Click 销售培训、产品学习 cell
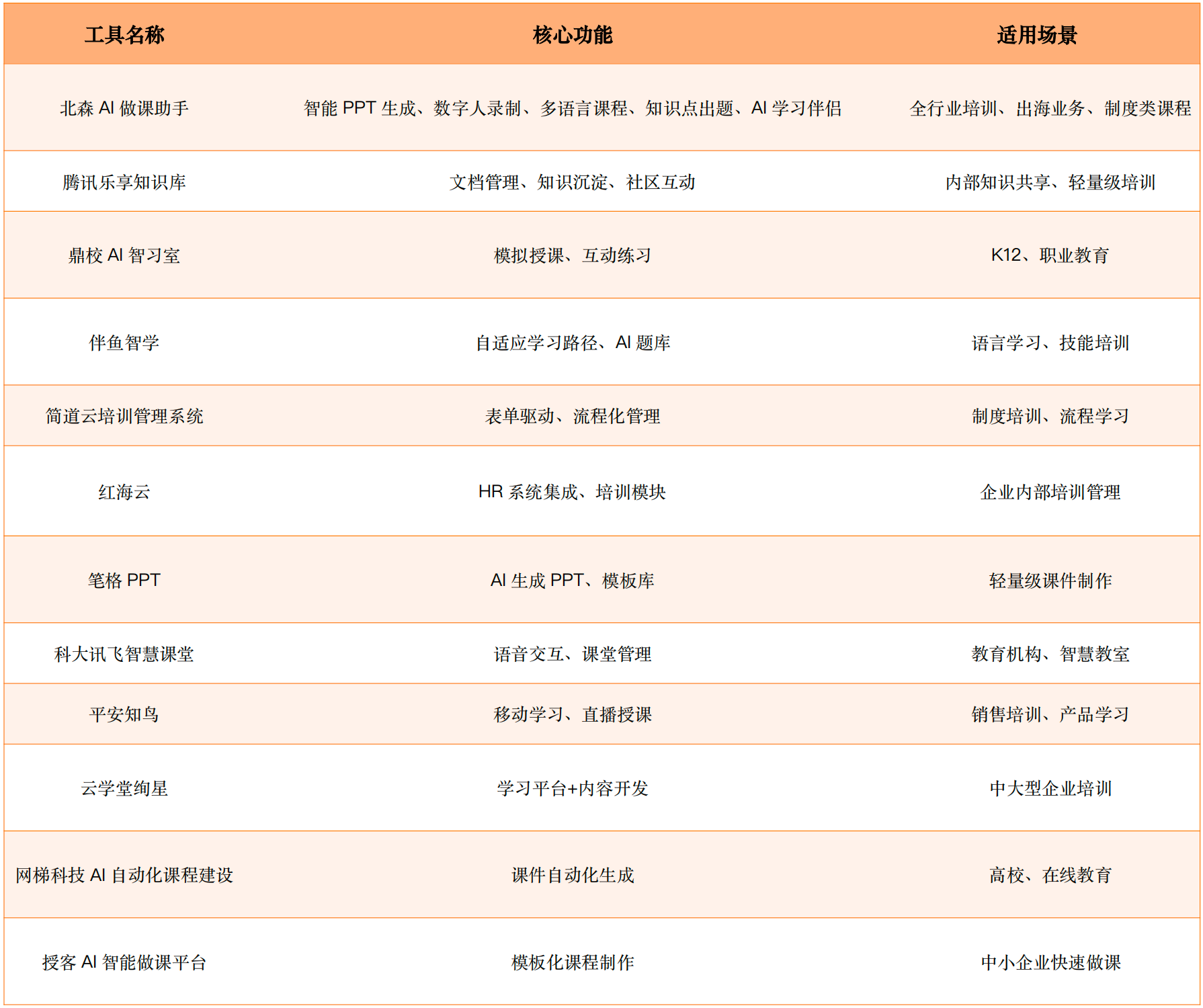The height and width of the screenshot is (1008, 1203). 1050,714
